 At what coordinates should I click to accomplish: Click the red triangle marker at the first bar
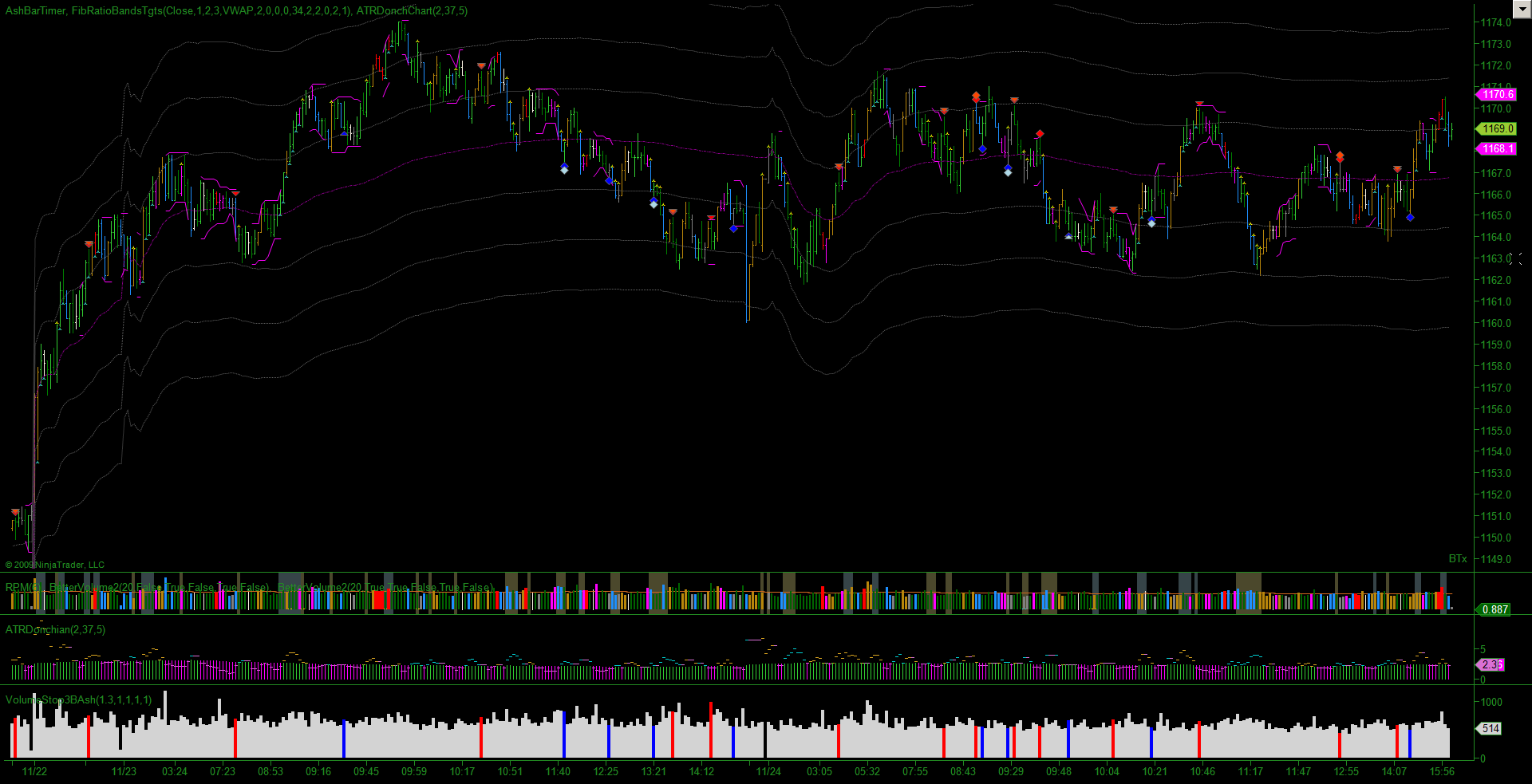pyautogui.click(x=15, y=512)
